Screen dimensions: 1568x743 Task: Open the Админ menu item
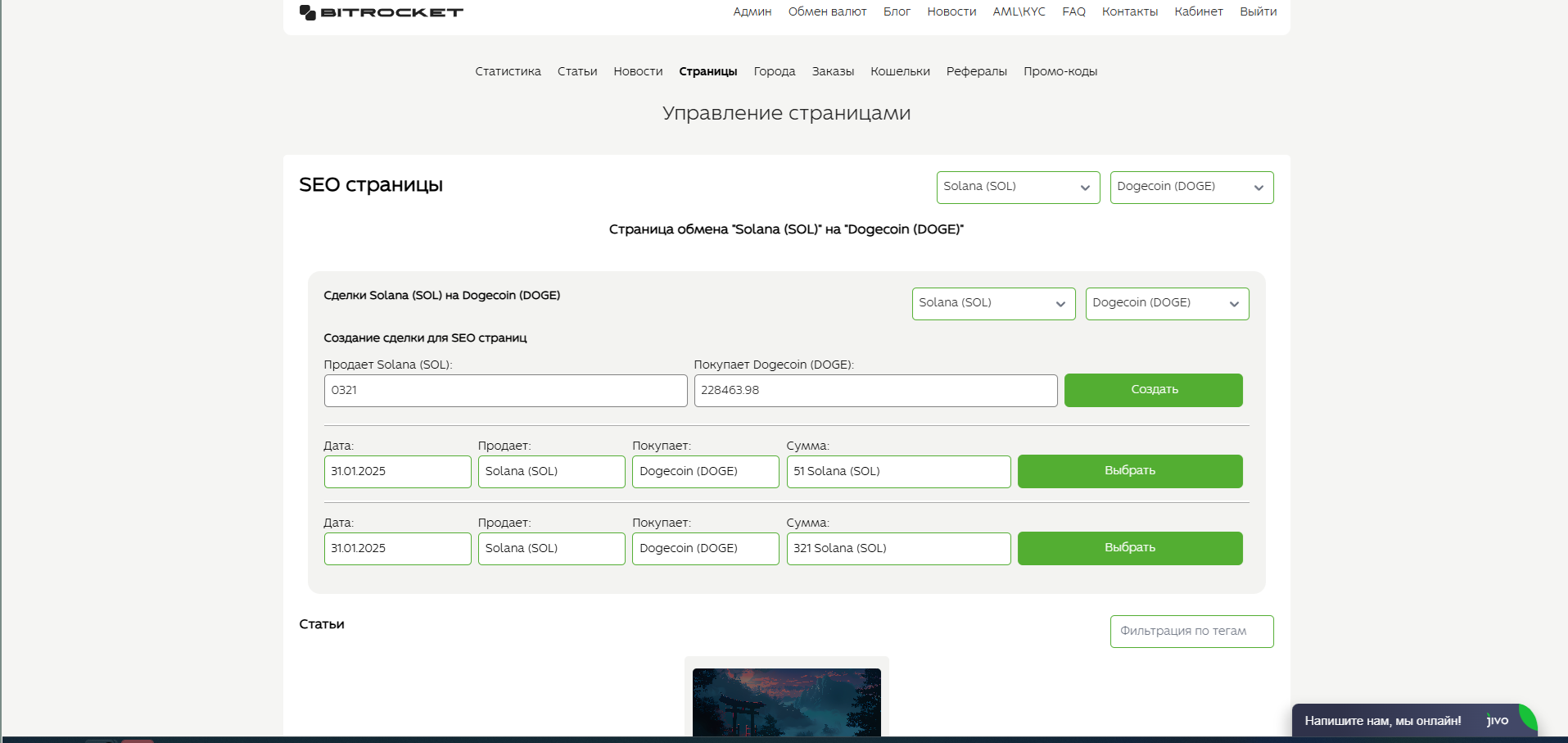[x=752, y=11]
